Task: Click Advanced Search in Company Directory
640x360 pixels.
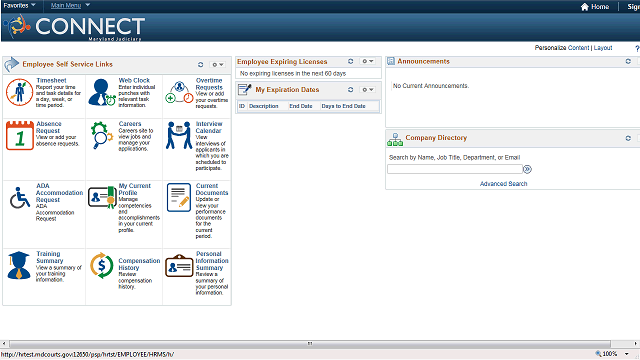Action: pos(503,184)
